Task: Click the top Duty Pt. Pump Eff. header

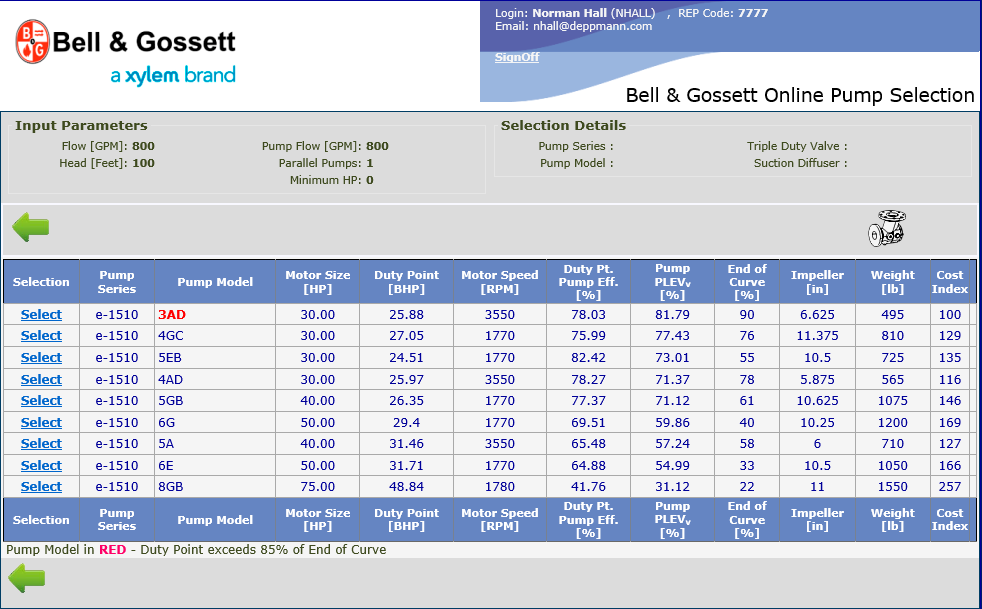Action: click(588, 282)
